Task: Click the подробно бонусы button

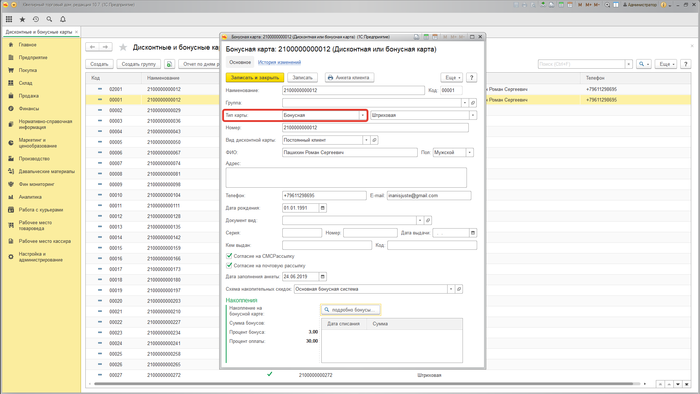Action: click(351, 310)
